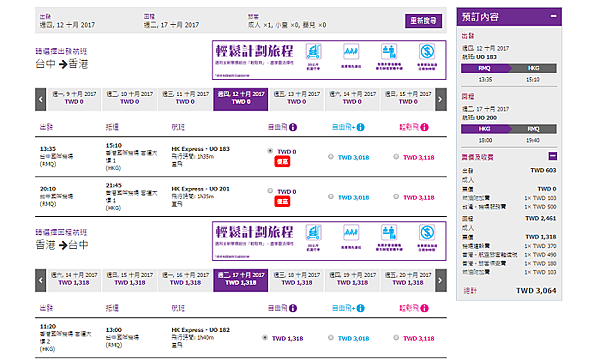
Task: Open the purple 自由飛 info icon in the outbound table header
Action: pyautogui.click(x=293, y=127)
